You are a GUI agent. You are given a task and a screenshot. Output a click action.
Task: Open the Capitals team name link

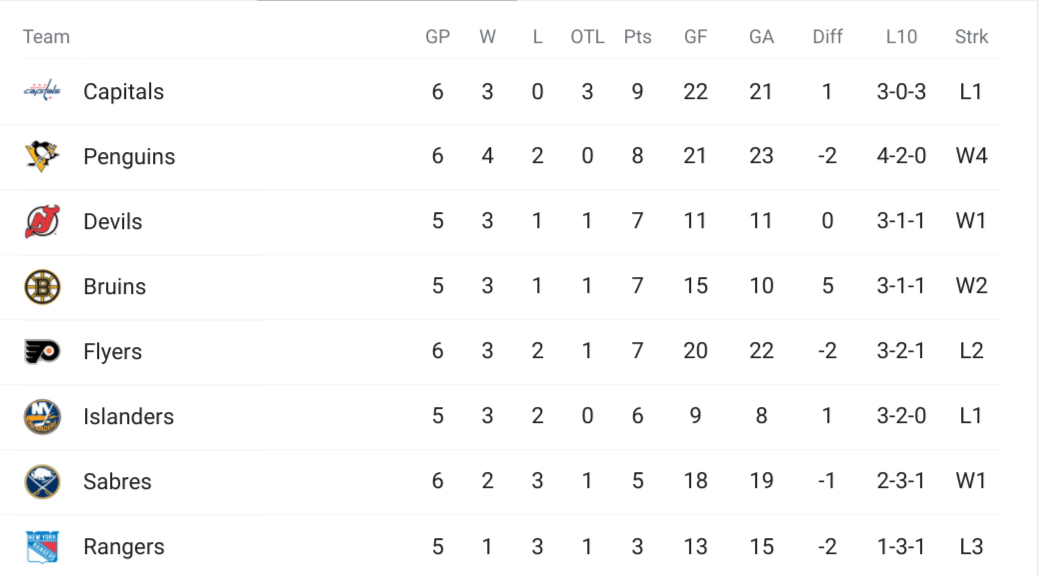124,91
